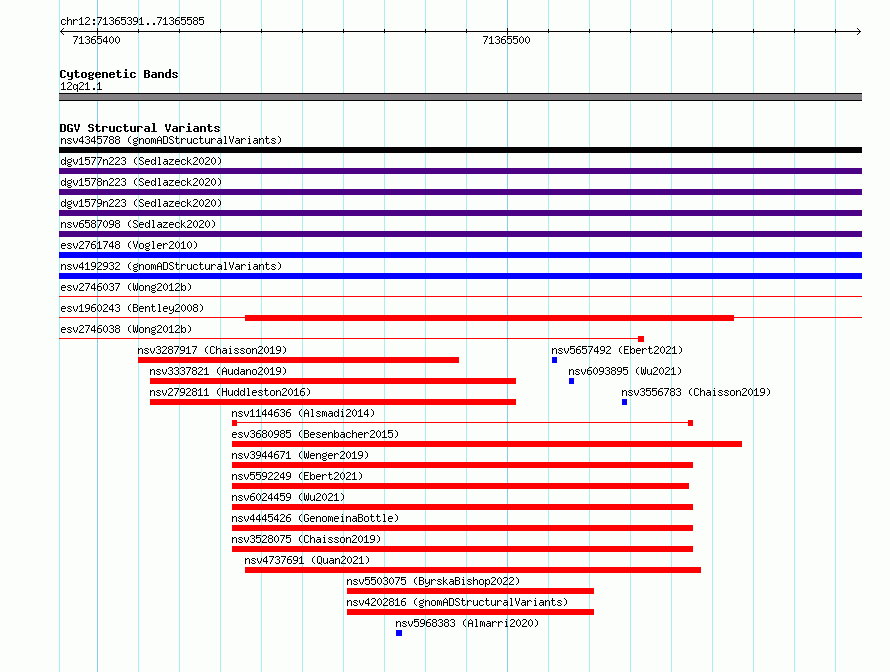890x672 pixels.
Task: Click the blue nsv4192932 variant bar
Action: pyautogui.click(x=460, y=276)
